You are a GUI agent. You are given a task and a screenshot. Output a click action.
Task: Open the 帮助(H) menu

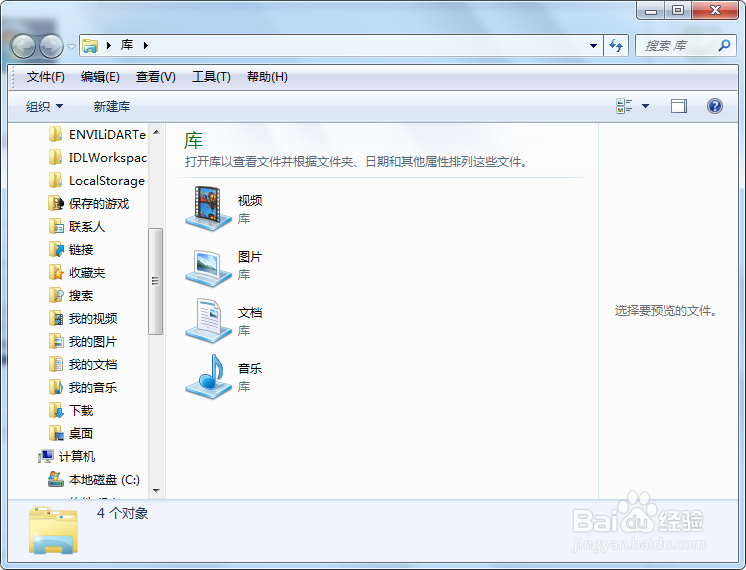coord(267,77)
